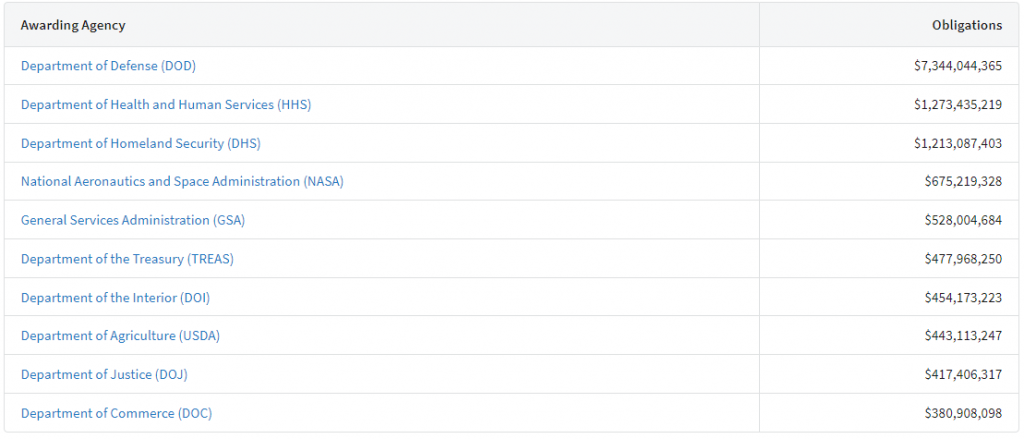Click Department of the Treasury (TREAS) link
The image size is (1024, 439).
(x=127, y=259)
